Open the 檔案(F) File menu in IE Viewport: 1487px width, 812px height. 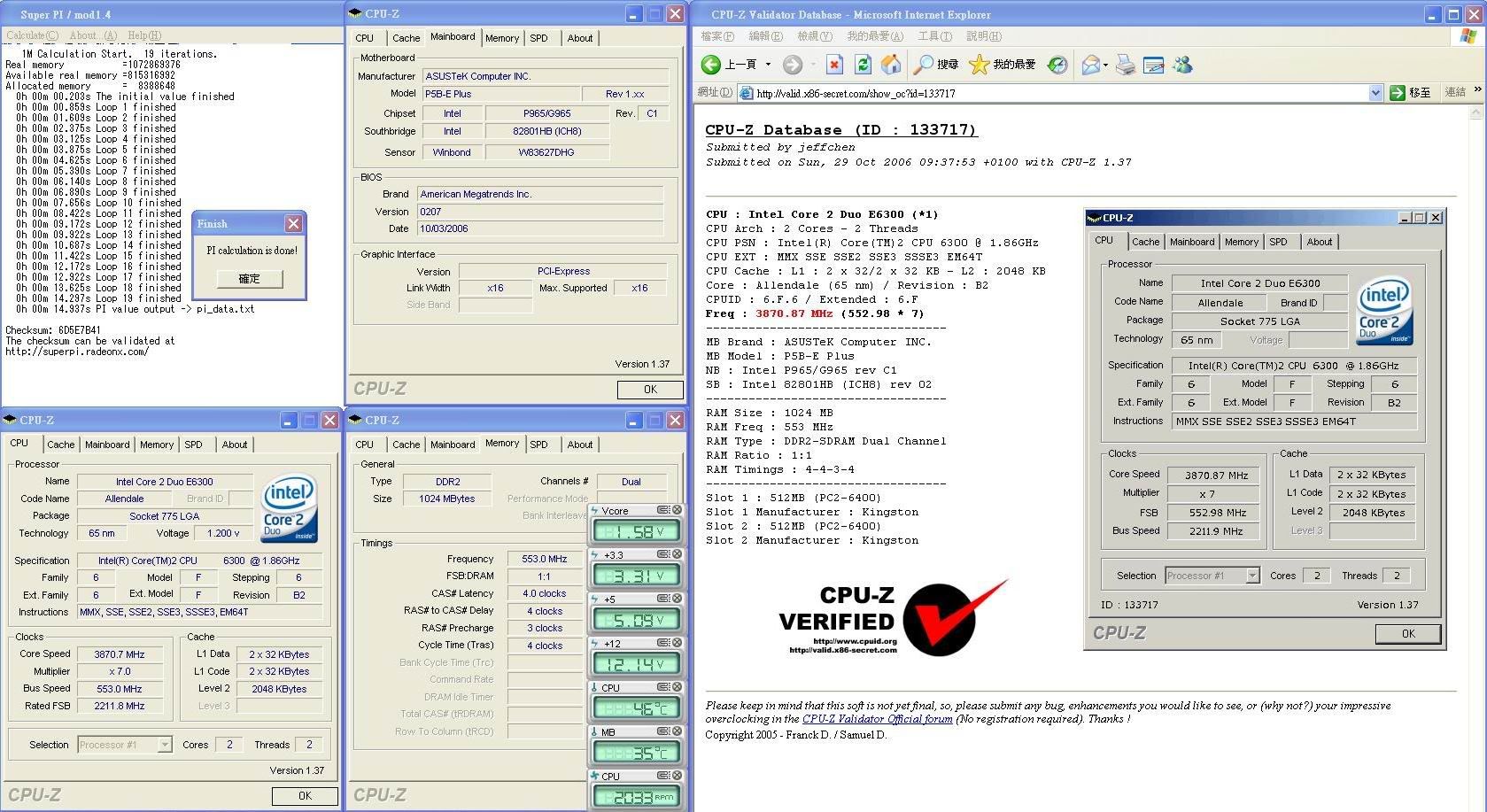click(717, 36)
